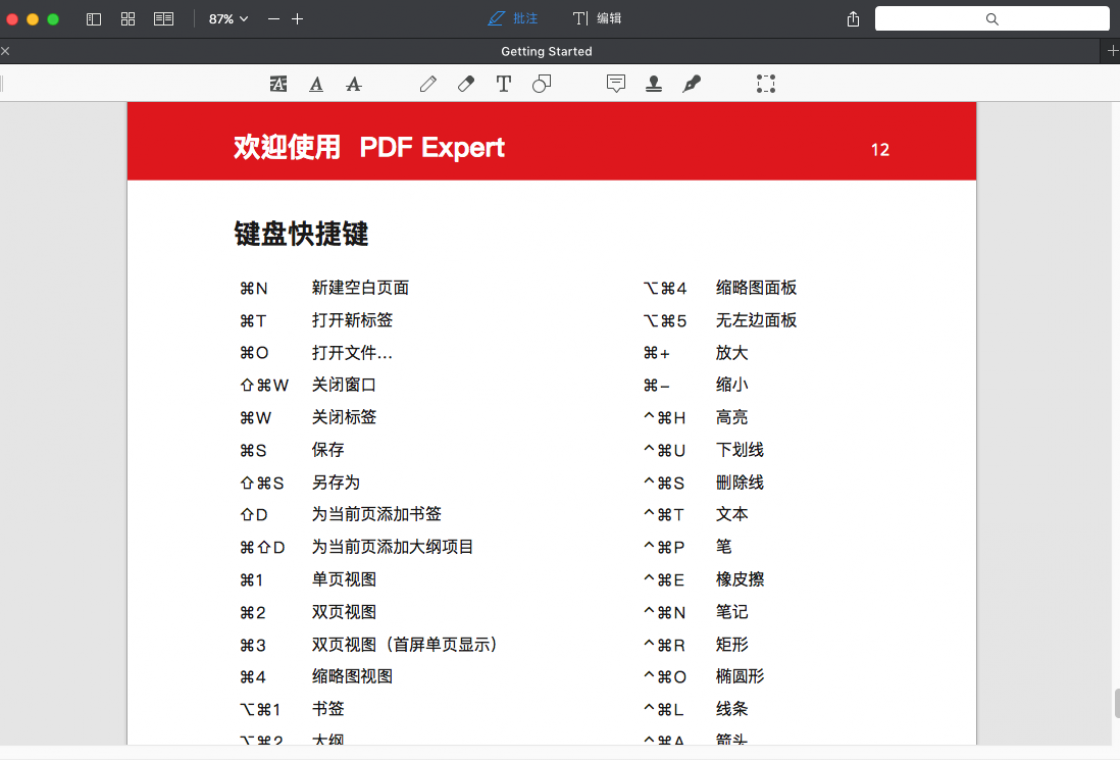Click the text 另存为
The image size is (1120, 760).
336,482
